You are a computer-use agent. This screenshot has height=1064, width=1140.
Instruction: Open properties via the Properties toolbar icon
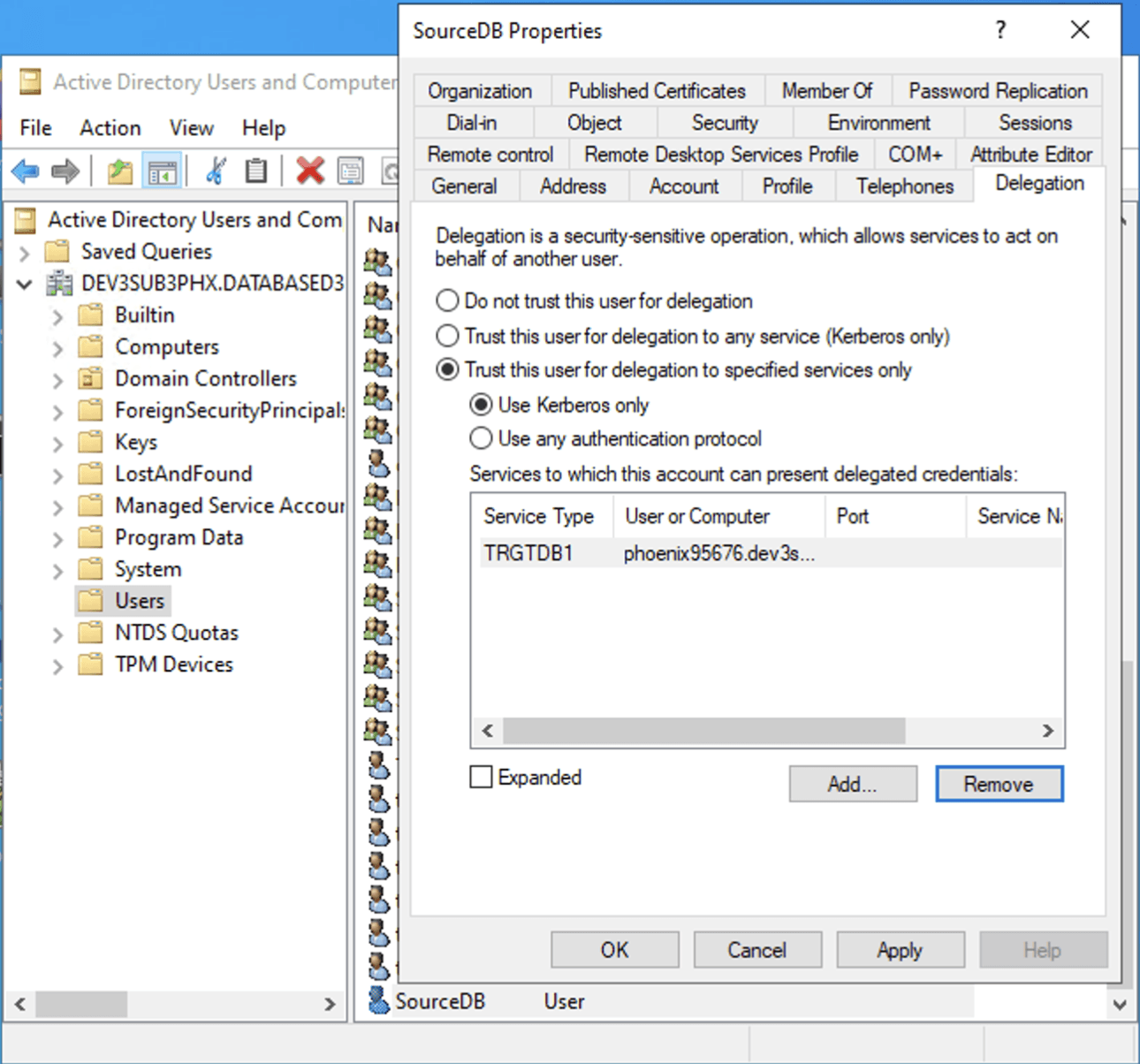tap(352, 171)
